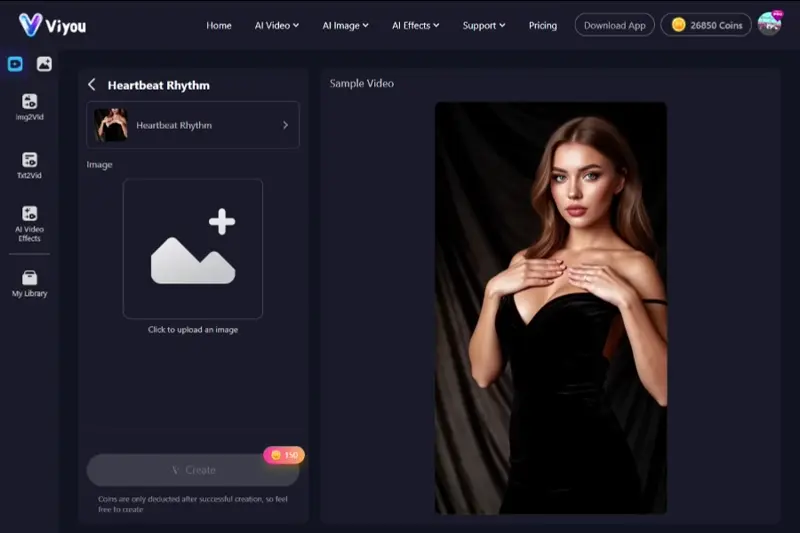Open the Txt2Vid tool
This screenshot has width=800, height=533.
pos(30,165)
